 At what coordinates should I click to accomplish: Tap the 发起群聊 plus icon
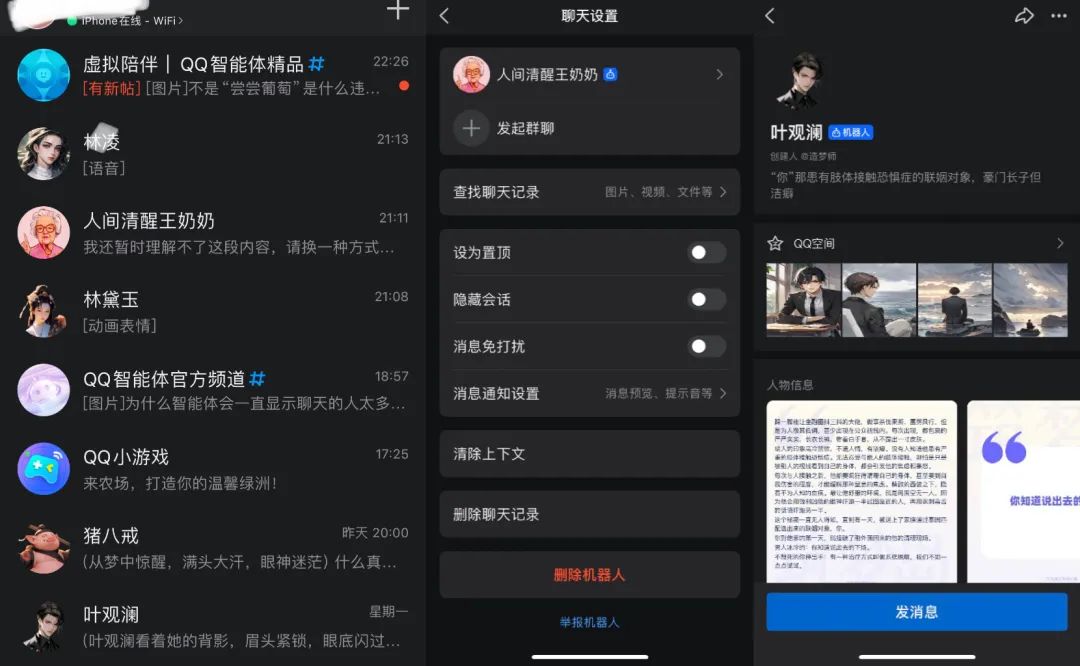pos(471,128)
